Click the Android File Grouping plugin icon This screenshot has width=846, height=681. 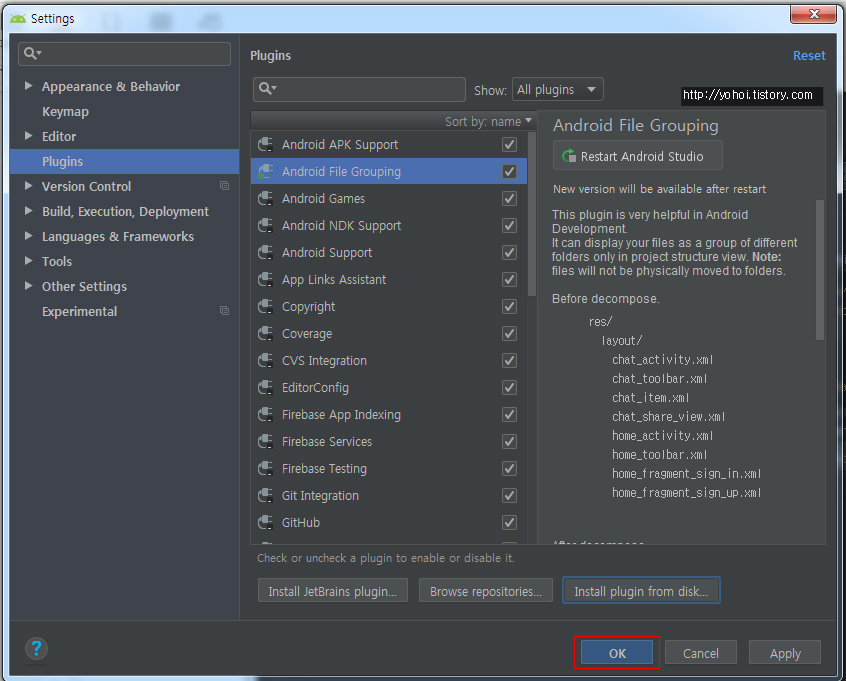[265, 172]
